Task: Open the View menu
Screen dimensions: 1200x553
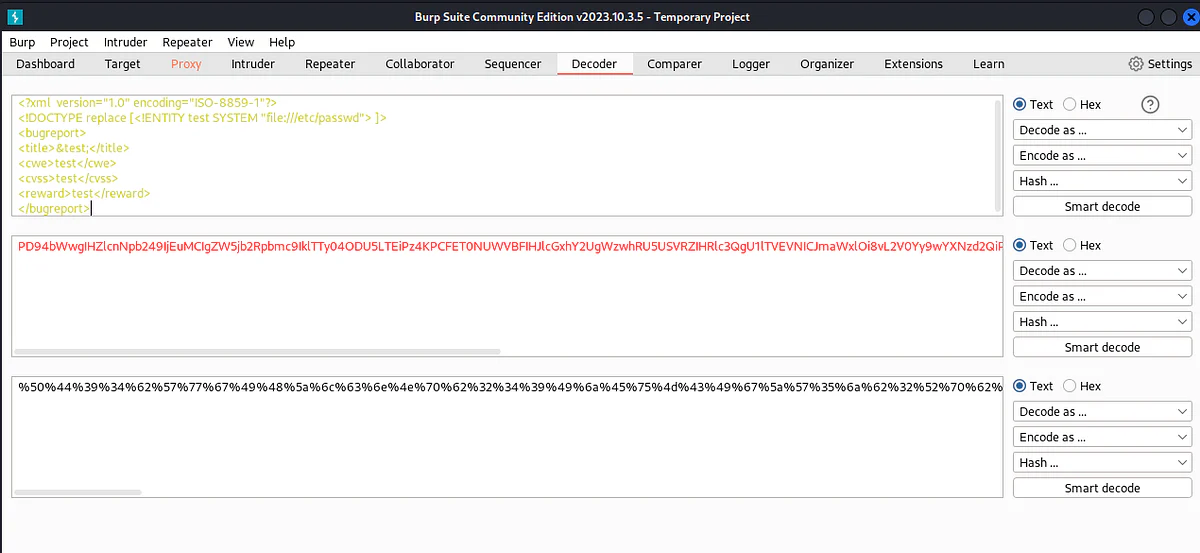Action: point(240,42)
